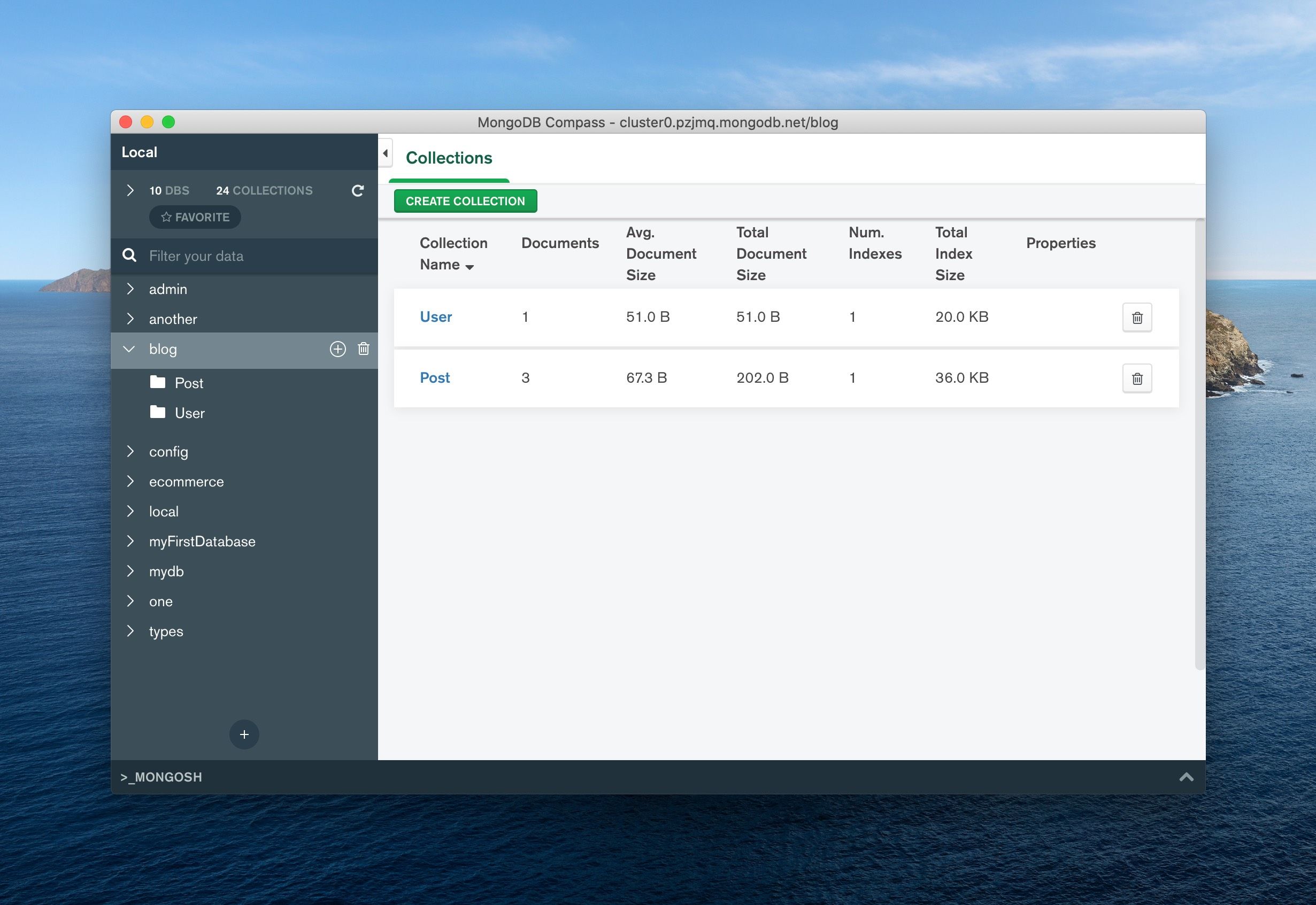The height and width of the screenshot is (905, 1316).
Task: Click the User folder icon under blog
Action: [x=158, y=413]
